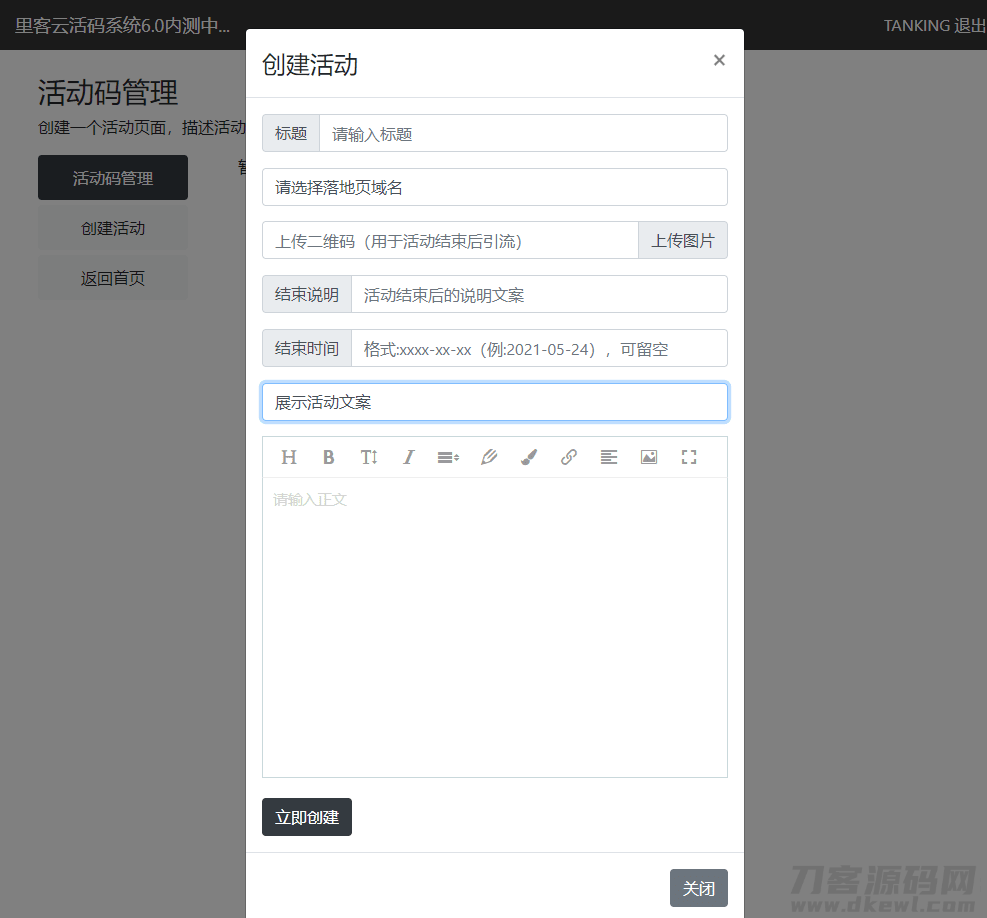Select the brush color tool
Image resolution: width=987 pixels, height=918 pixels.
(528, 457)
